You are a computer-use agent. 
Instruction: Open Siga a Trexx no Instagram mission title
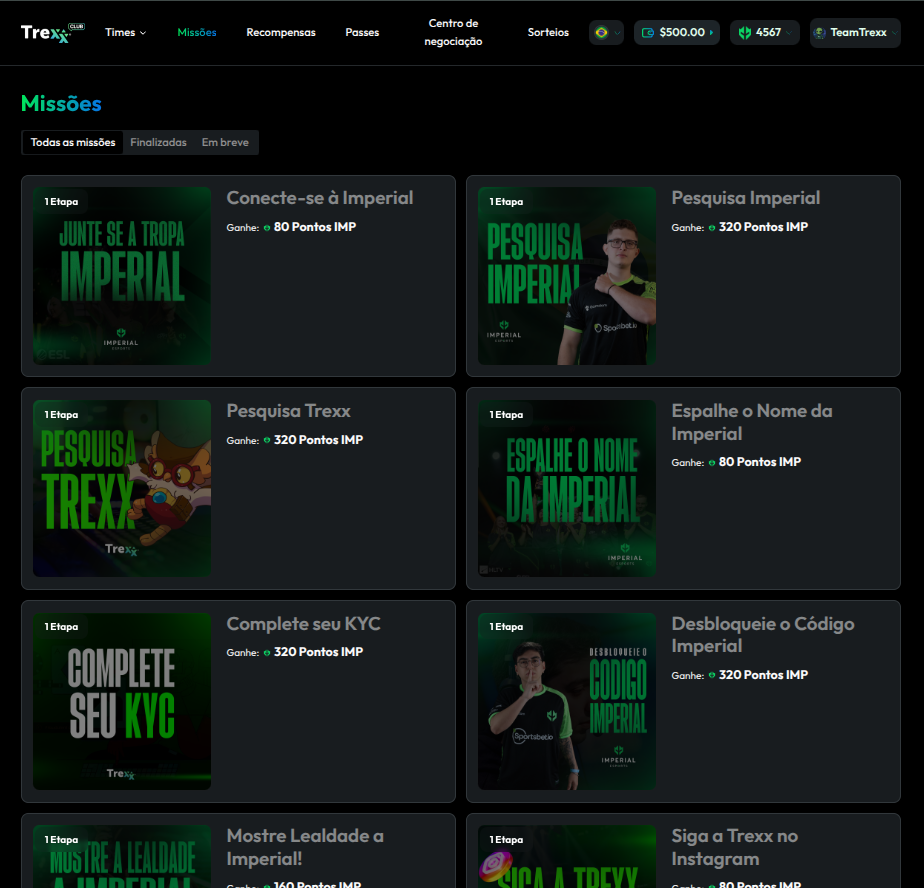pos(735,847)
